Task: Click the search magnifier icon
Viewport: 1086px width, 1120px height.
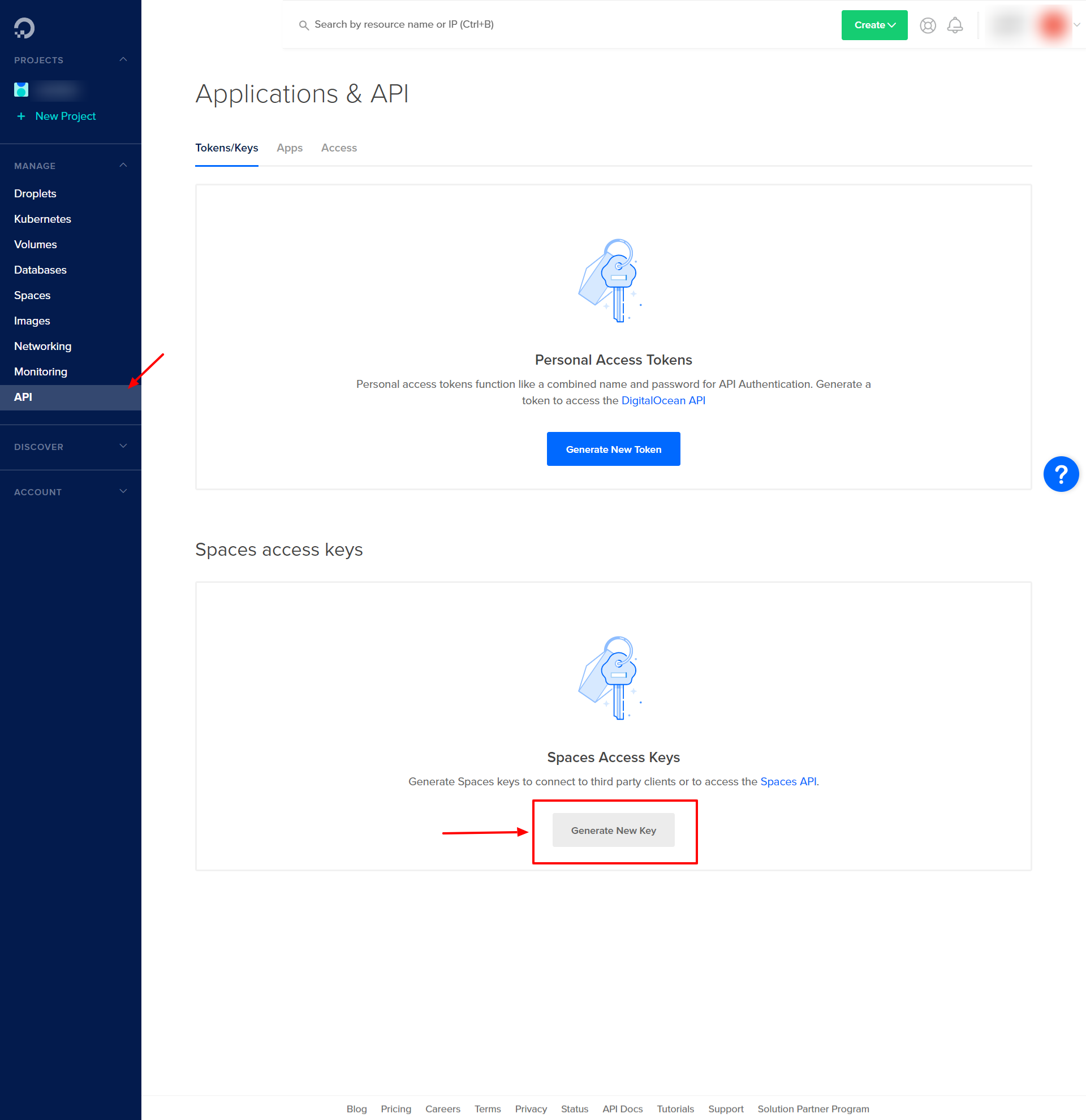Action: (304, 25)
